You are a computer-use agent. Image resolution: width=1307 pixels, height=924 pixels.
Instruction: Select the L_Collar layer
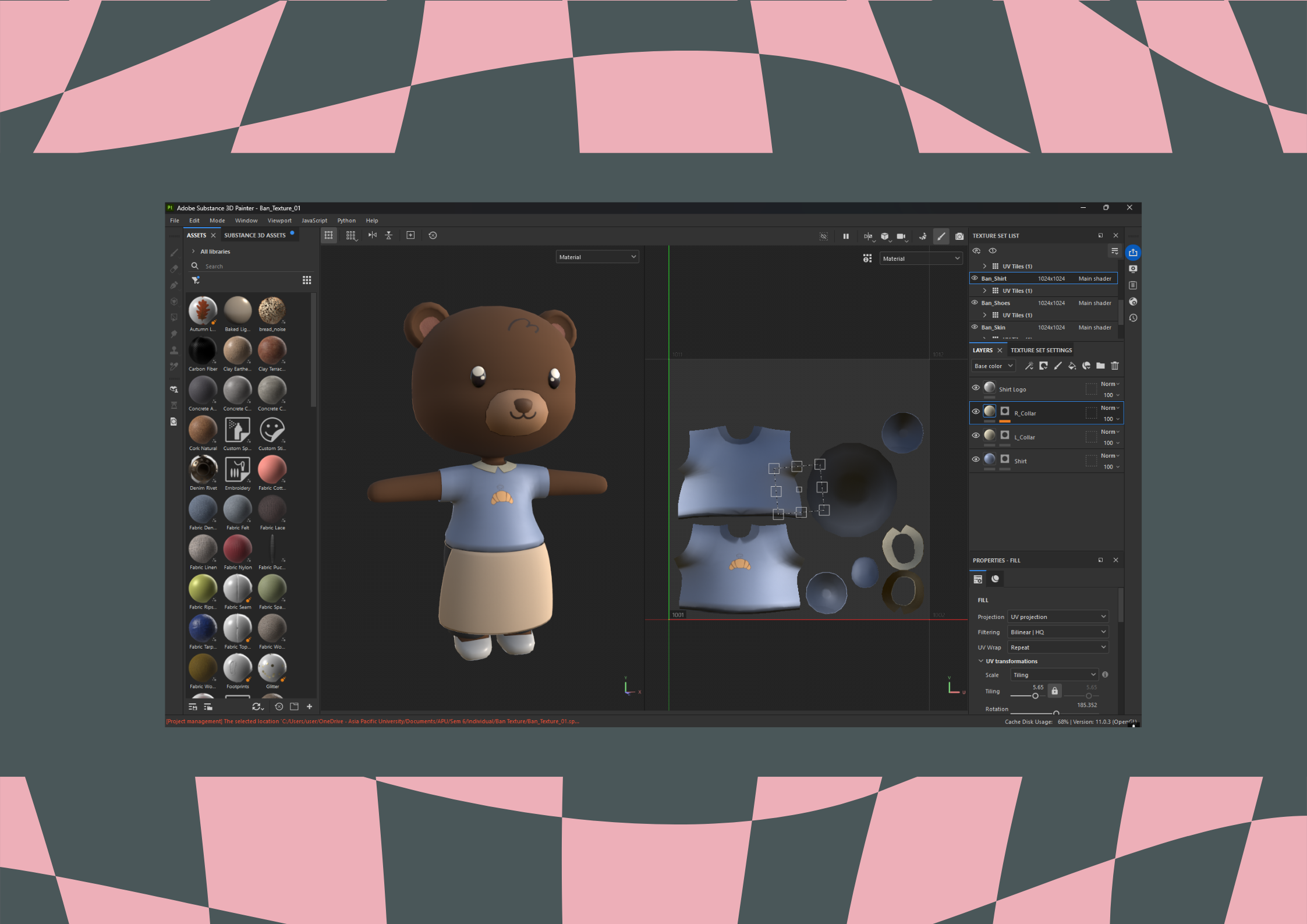(x=1046, y=437)
